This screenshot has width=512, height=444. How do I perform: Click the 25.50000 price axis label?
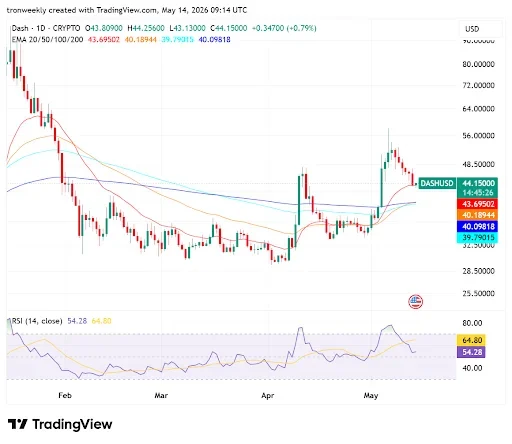[478, 293]
